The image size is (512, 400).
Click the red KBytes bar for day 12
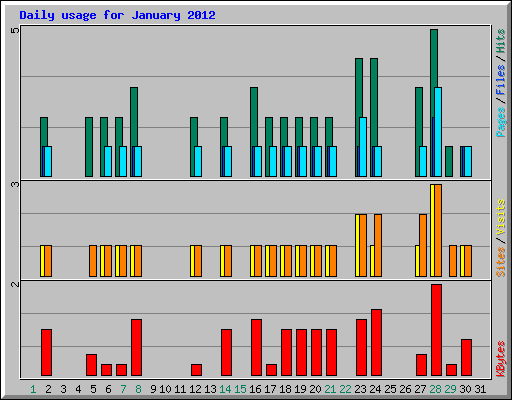point(196,370)
